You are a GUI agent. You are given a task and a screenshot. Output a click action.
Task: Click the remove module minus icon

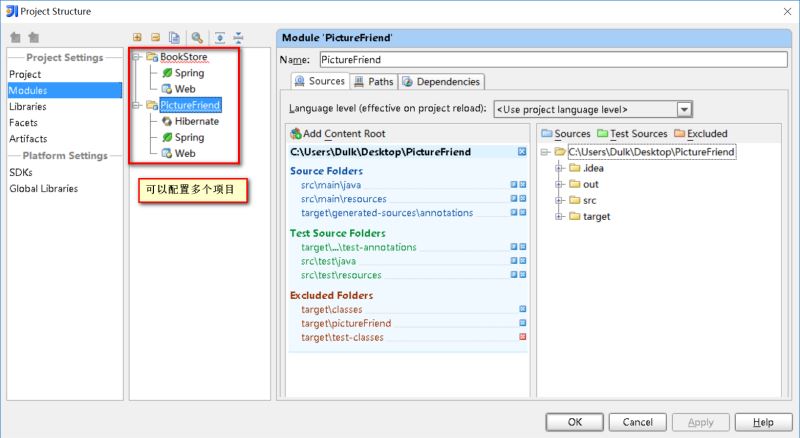click(x=156, y=37)
